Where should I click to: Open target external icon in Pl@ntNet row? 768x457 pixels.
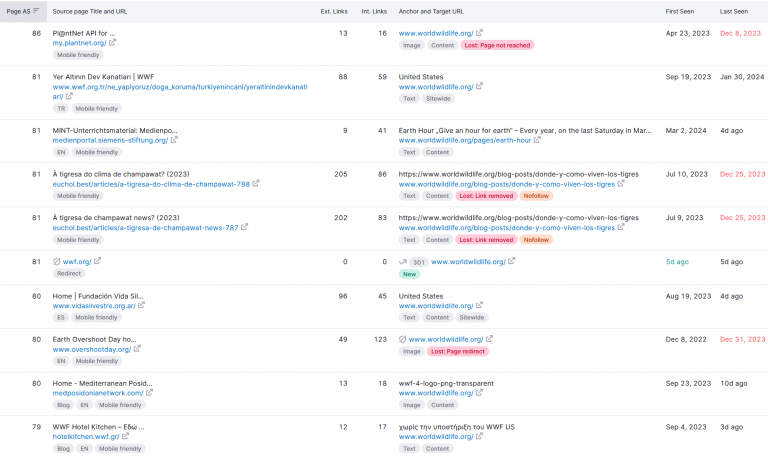[x=479, y=33]
